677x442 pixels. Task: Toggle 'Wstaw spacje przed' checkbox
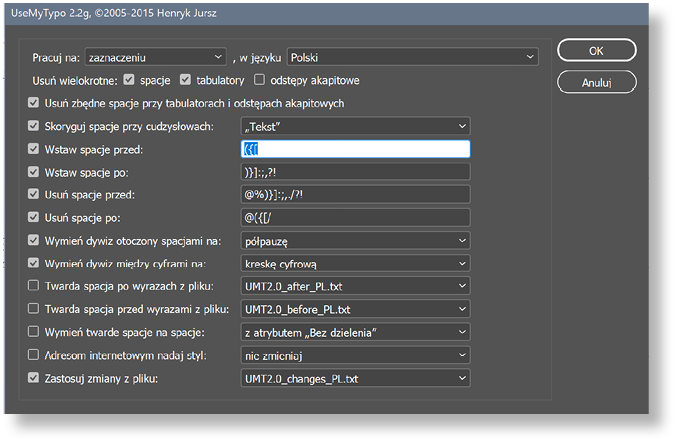tap(33, 149)
